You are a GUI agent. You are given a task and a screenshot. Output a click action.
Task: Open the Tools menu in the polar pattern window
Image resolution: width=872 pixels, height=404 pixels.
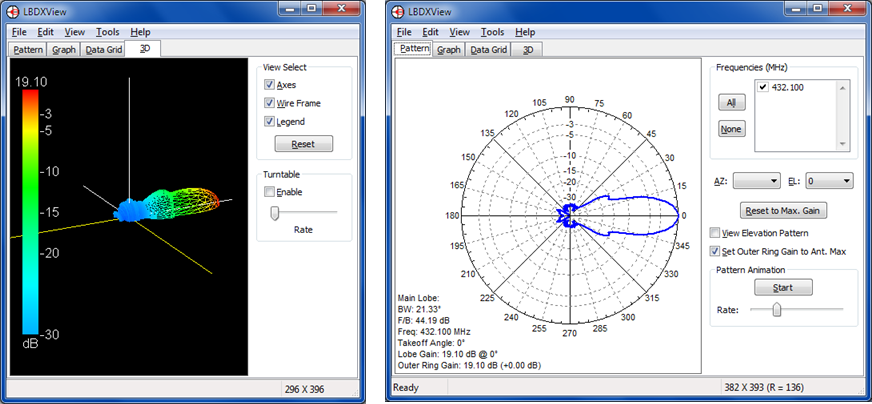coord(492,32)
